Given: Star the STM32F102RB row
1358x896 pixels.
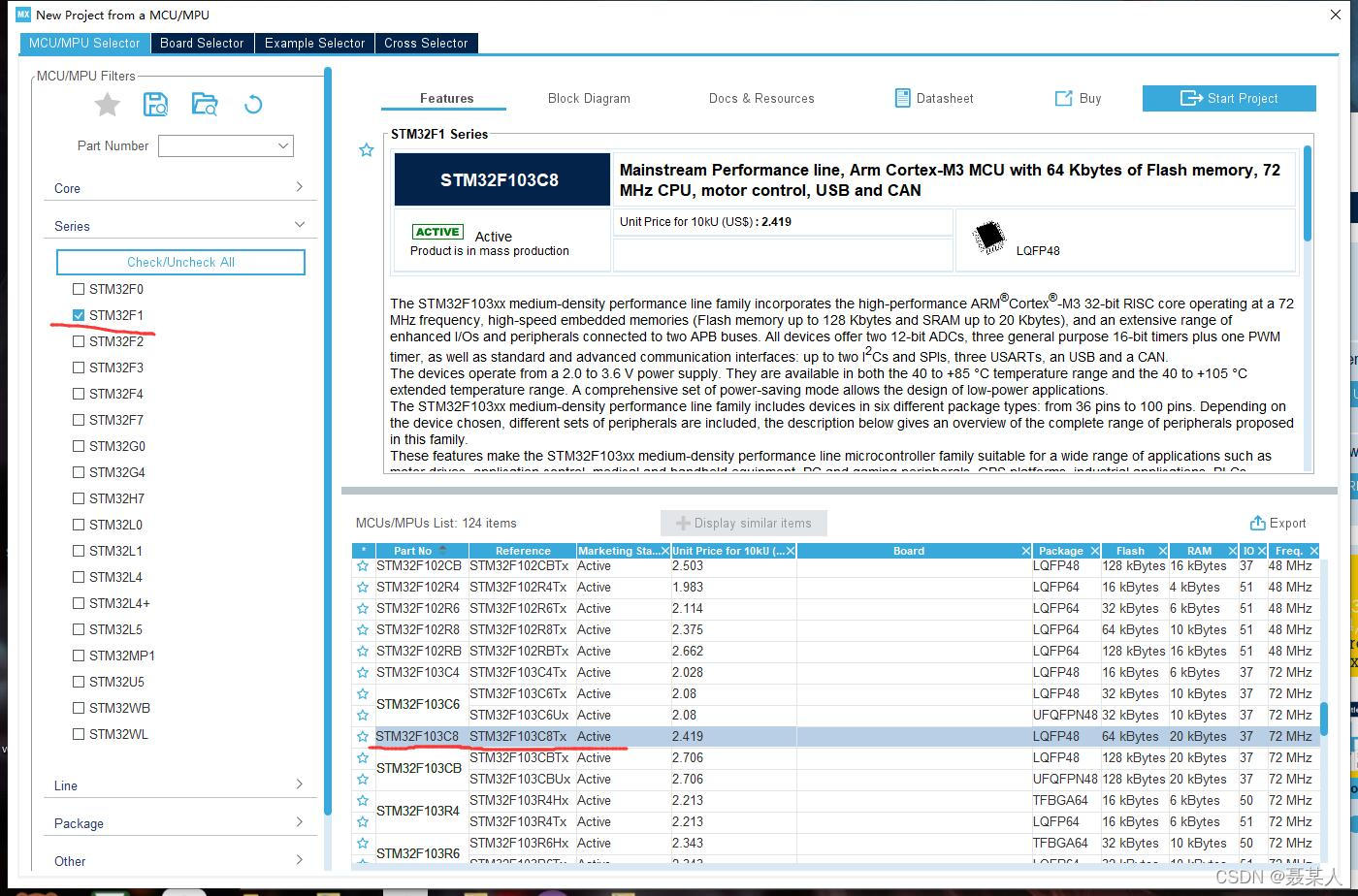Looking at the screenshot, I should (x=363, y=651).
